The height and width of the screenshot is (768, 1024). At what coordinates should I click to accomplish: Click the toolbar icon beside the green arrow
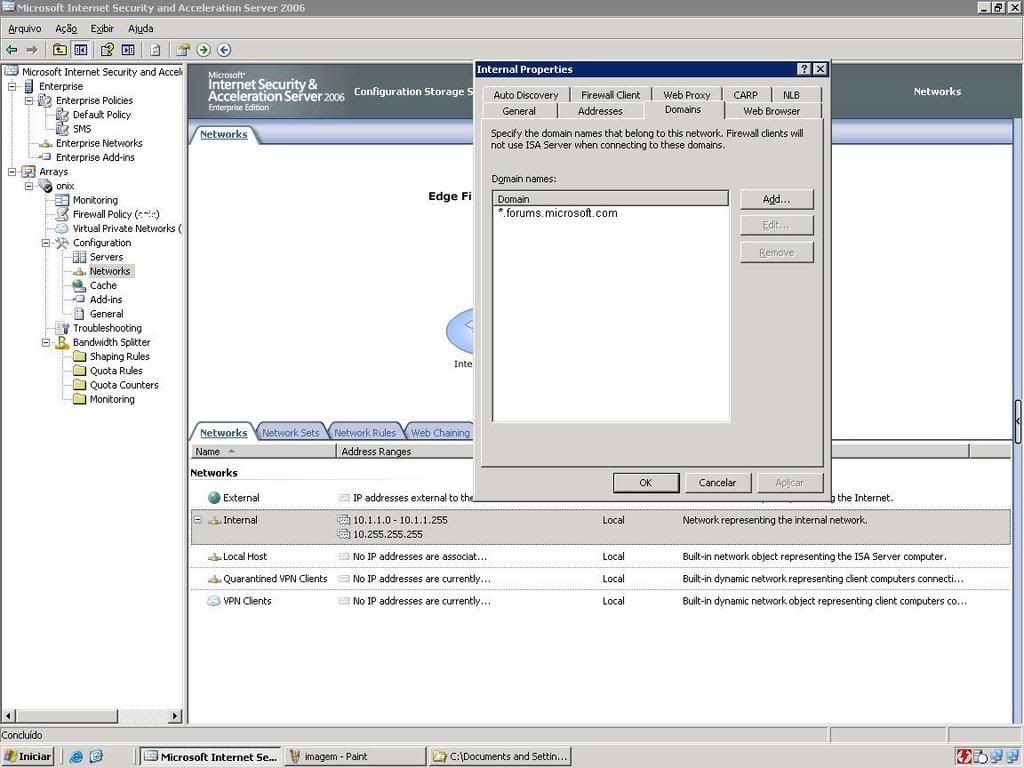(183, 50)
